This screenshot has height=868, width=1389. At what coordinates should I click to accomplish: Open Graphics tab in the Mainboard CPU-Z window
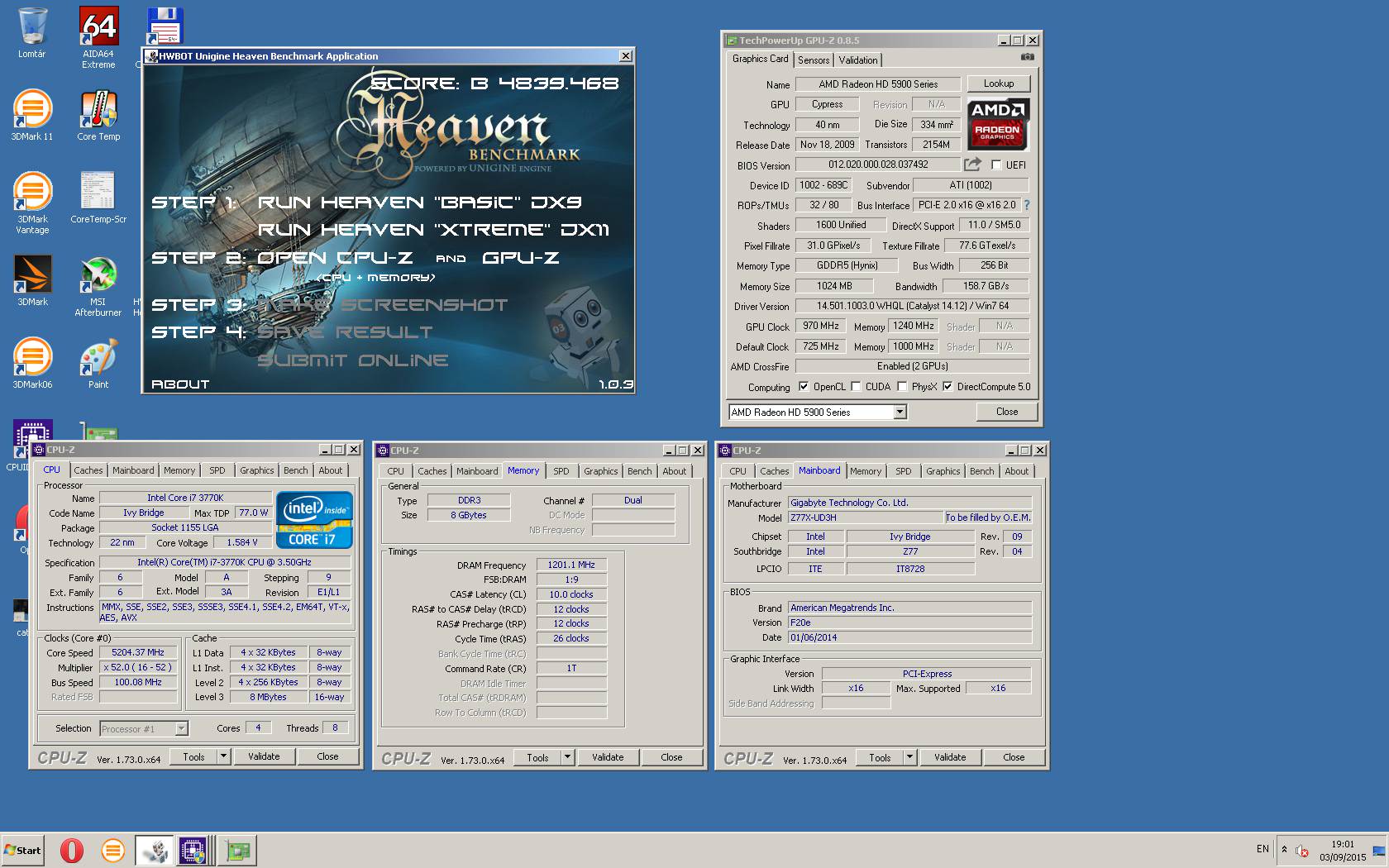coord(943,471)
